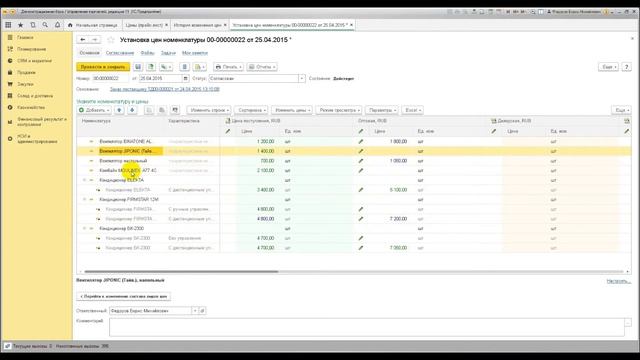
Task: Open the sections grid menu icon
Action: [x=8, y=25]
